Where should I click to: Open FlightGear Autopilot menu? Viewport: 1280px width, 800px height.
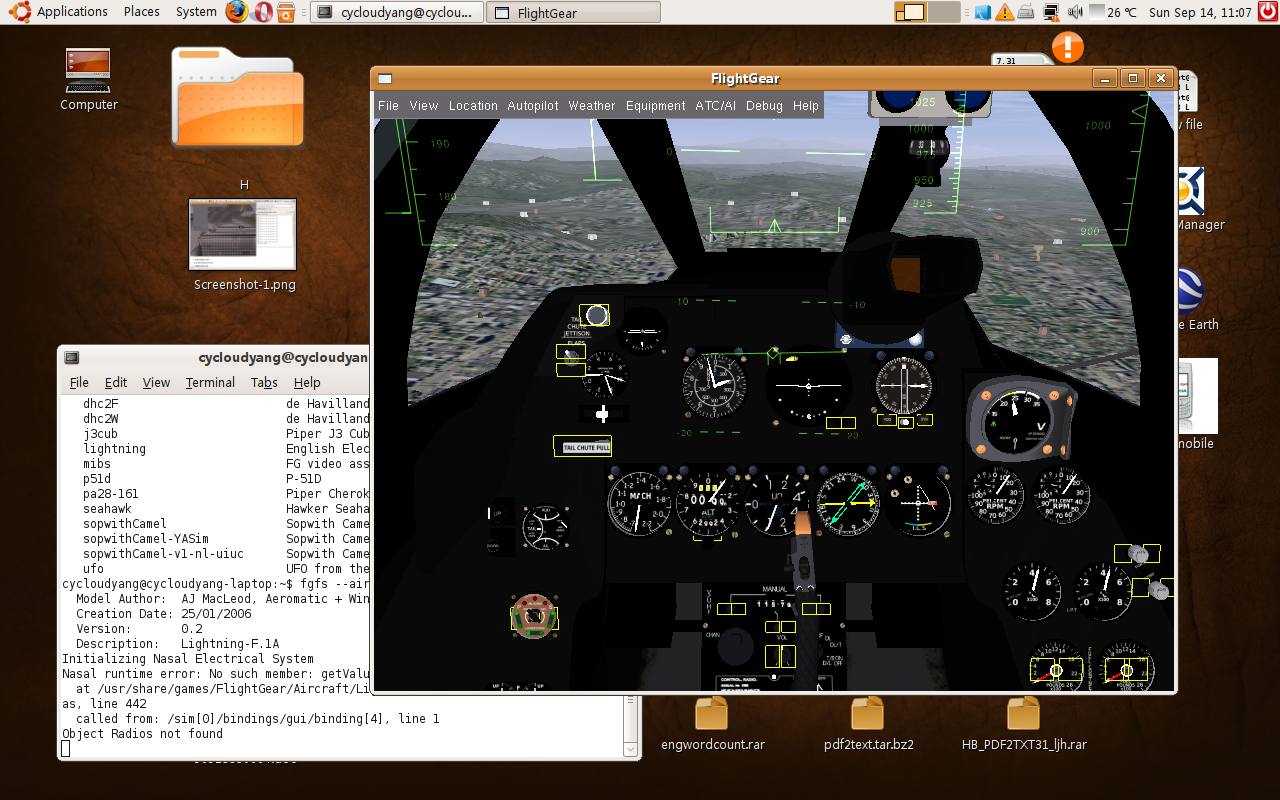tap(533, 105)
